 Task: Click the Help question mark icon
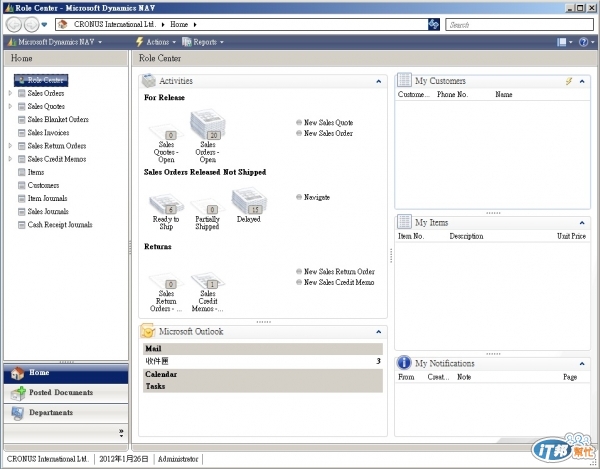tap(584, 42)
